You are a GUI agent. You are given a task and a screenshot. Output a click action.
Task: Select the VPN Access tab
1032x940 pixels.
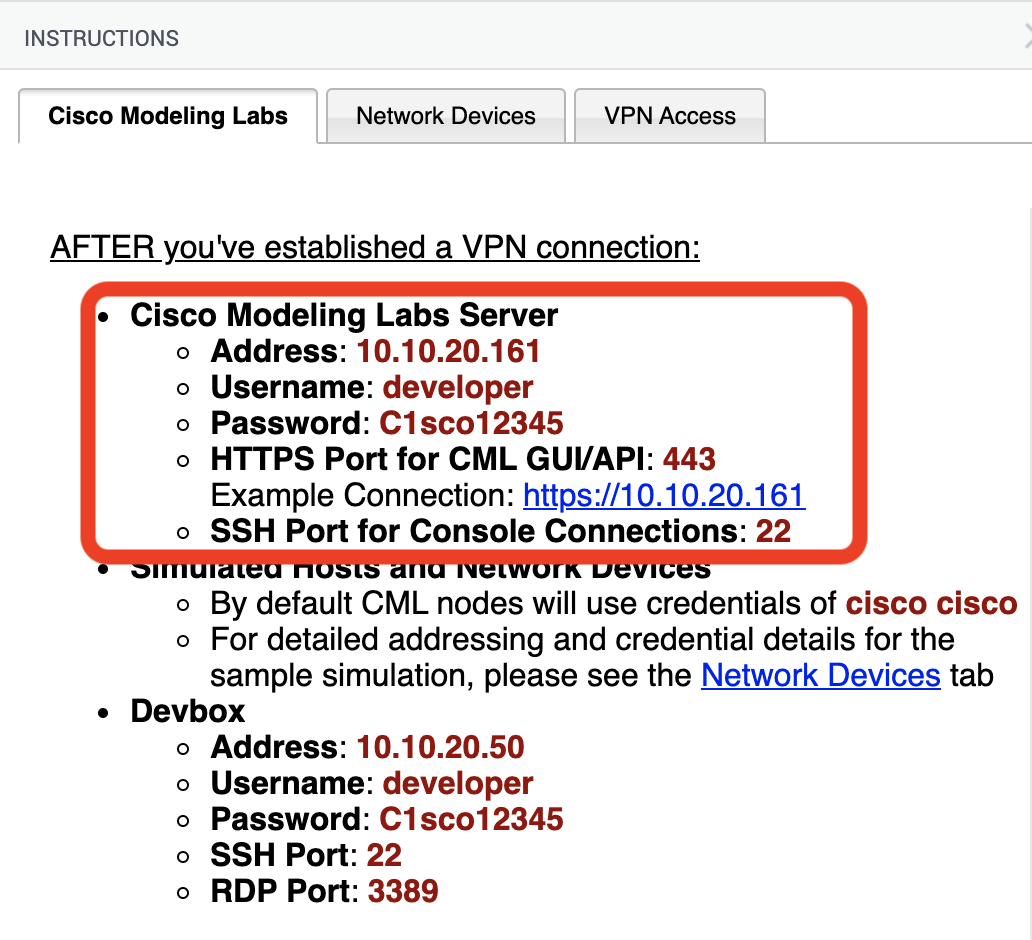(670, 116)
